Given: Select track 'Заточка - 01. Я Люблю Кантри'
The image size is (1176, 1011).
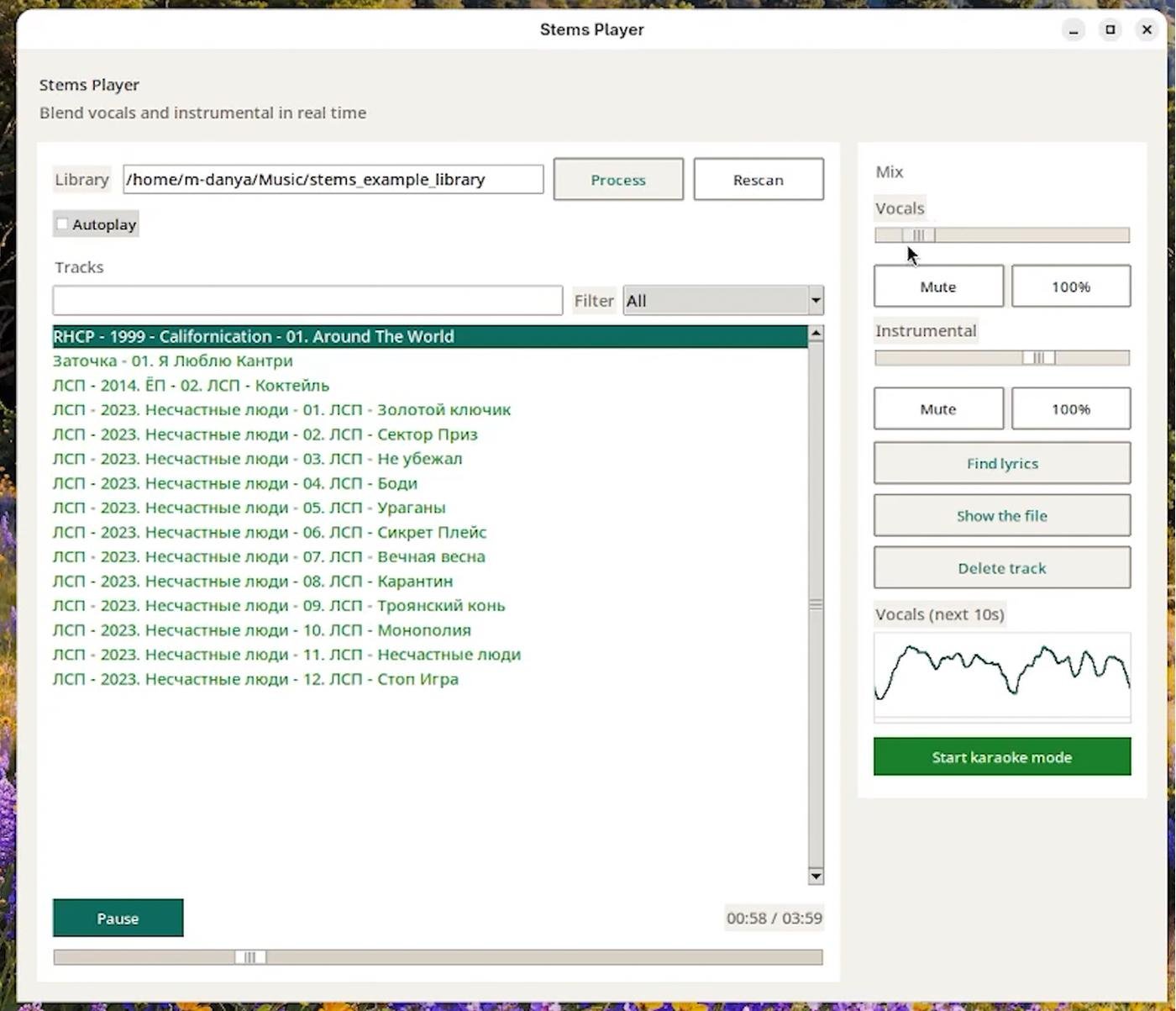Looking at the screenshot, I should (x=173, y=361).
